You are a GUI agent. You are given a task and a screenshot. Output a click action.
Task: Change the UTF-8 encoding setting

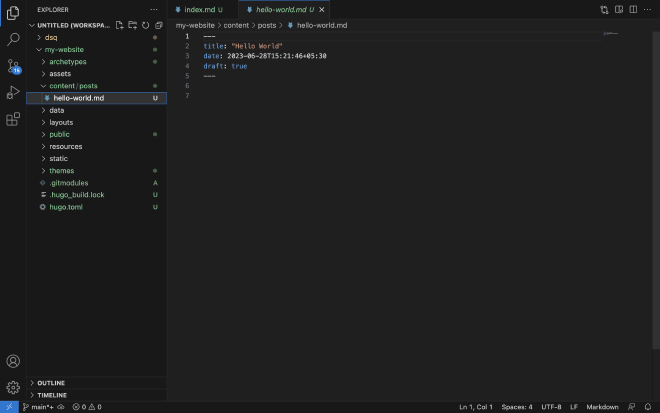551,407
